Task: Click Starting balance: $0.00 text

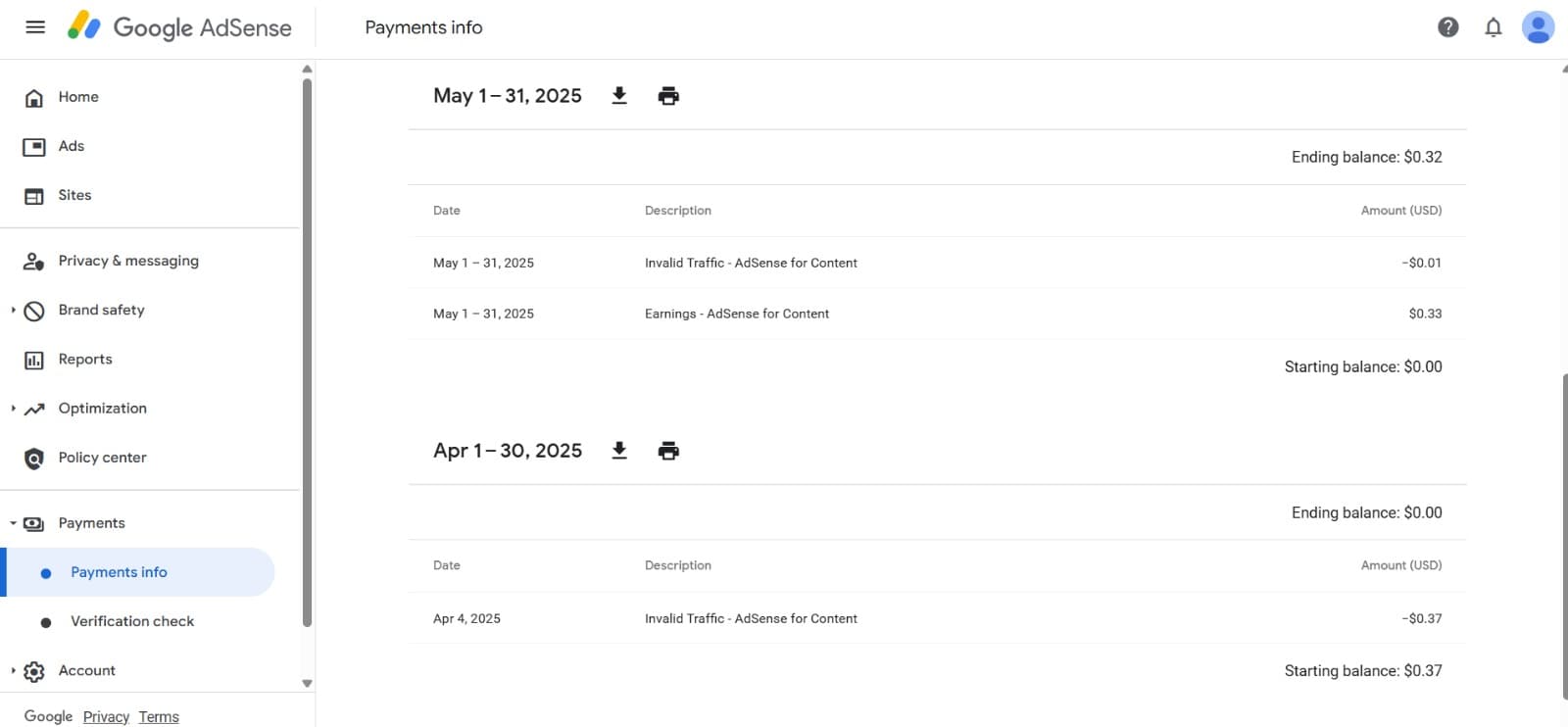Action: [1363, 366]
